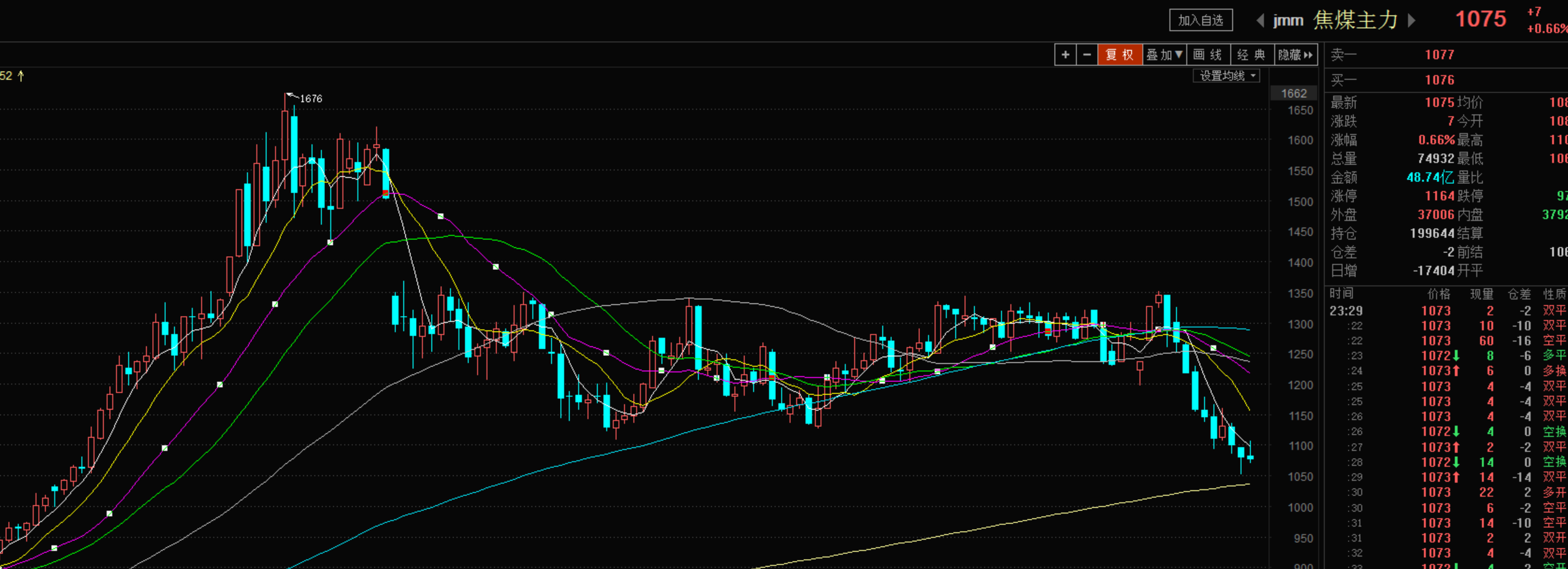The width and height of the screenshot is (1568, 569).
Task: Open the 叠加 overlay dropdown
Action: click(1164, 55)
